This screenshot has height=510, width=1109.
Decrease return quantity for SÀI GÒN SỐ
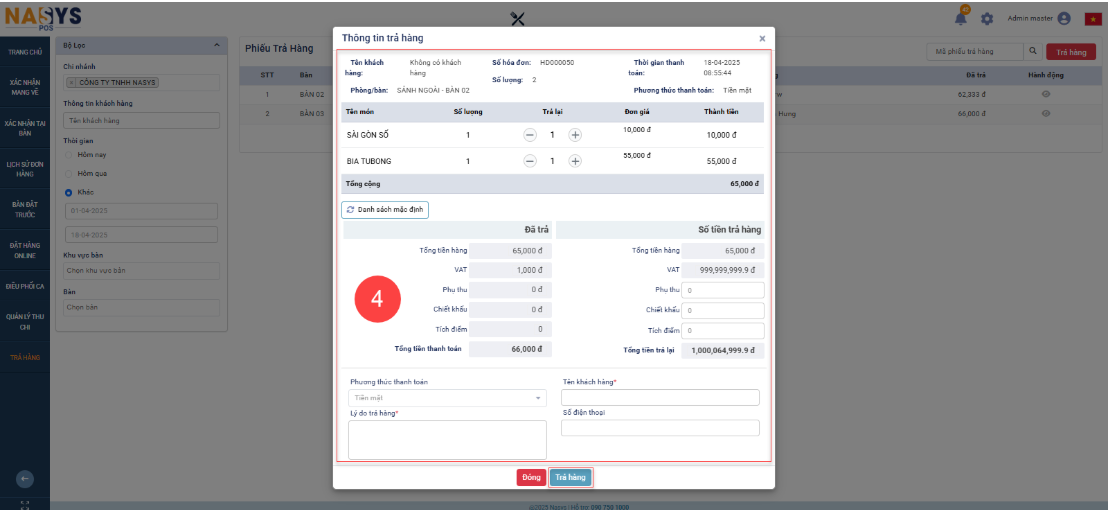(530, 134)
